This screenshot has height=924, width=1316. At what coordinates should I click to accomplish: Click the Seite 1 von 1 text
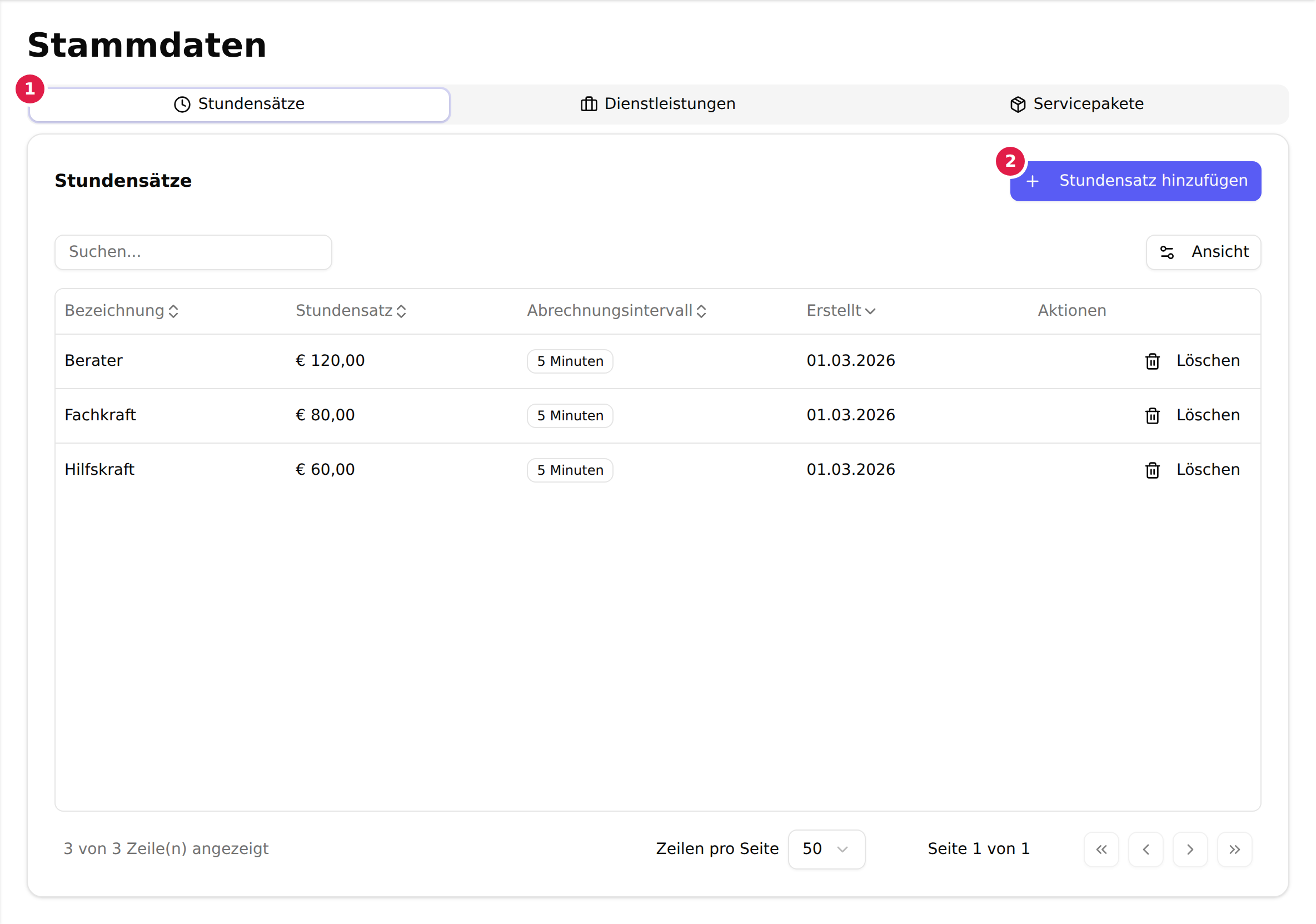click(x=979, y=849)
